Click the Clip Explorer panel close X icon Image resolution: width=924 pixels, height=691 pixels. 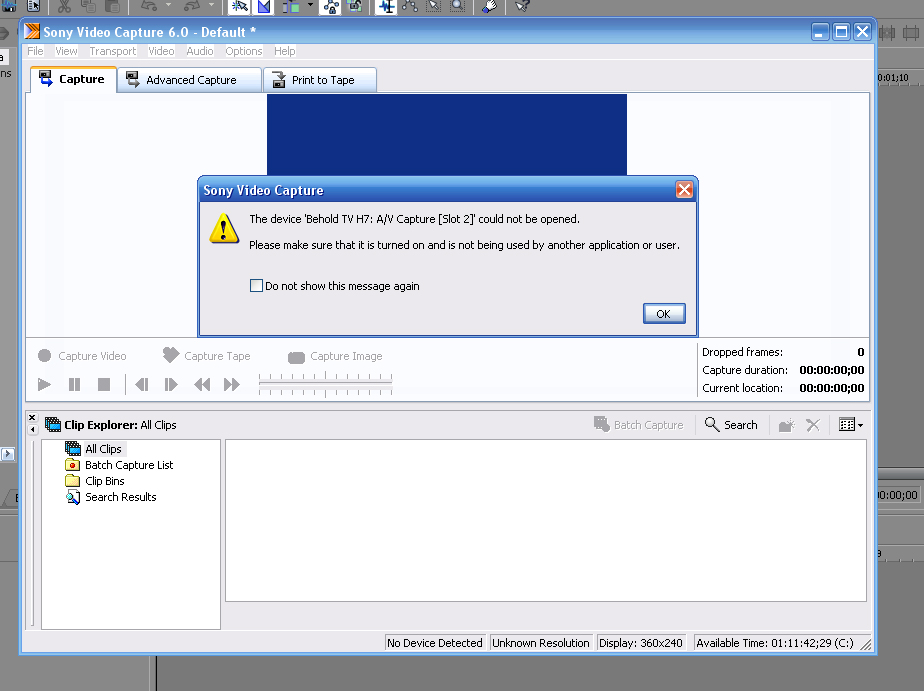[32, 418]
